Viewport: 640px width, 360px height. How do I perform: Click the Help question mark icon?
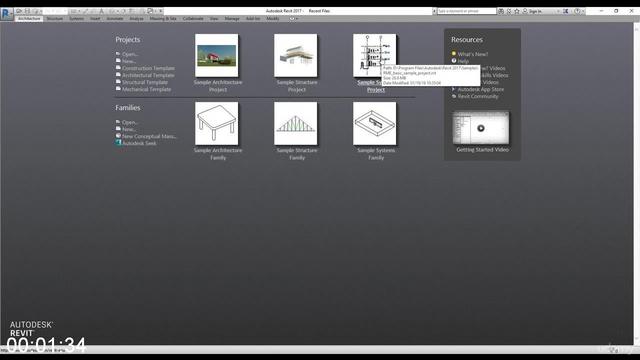[x=577, y=11]
